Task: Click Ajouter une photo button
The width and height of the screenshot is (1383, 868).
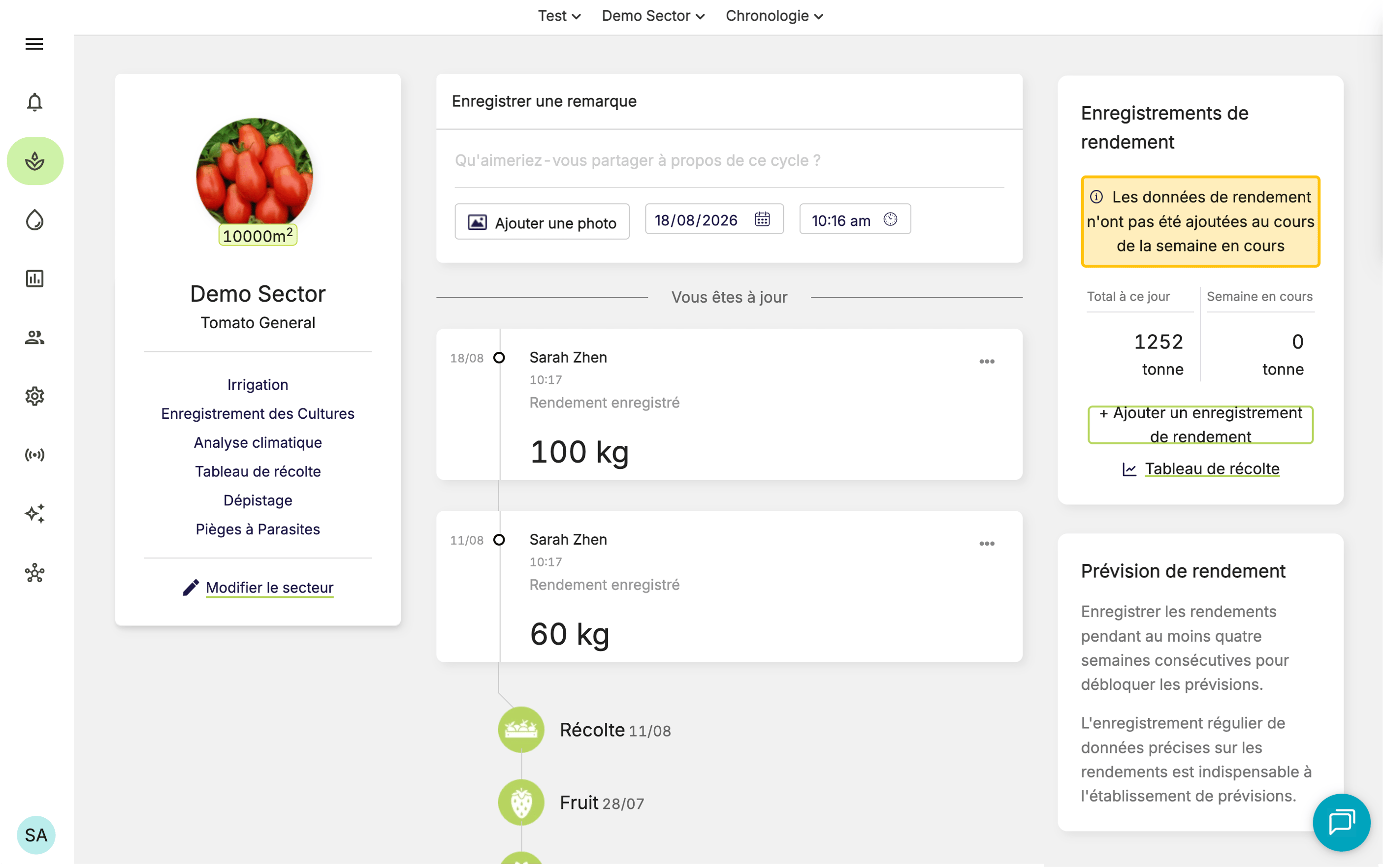Action: click(542, 222)
